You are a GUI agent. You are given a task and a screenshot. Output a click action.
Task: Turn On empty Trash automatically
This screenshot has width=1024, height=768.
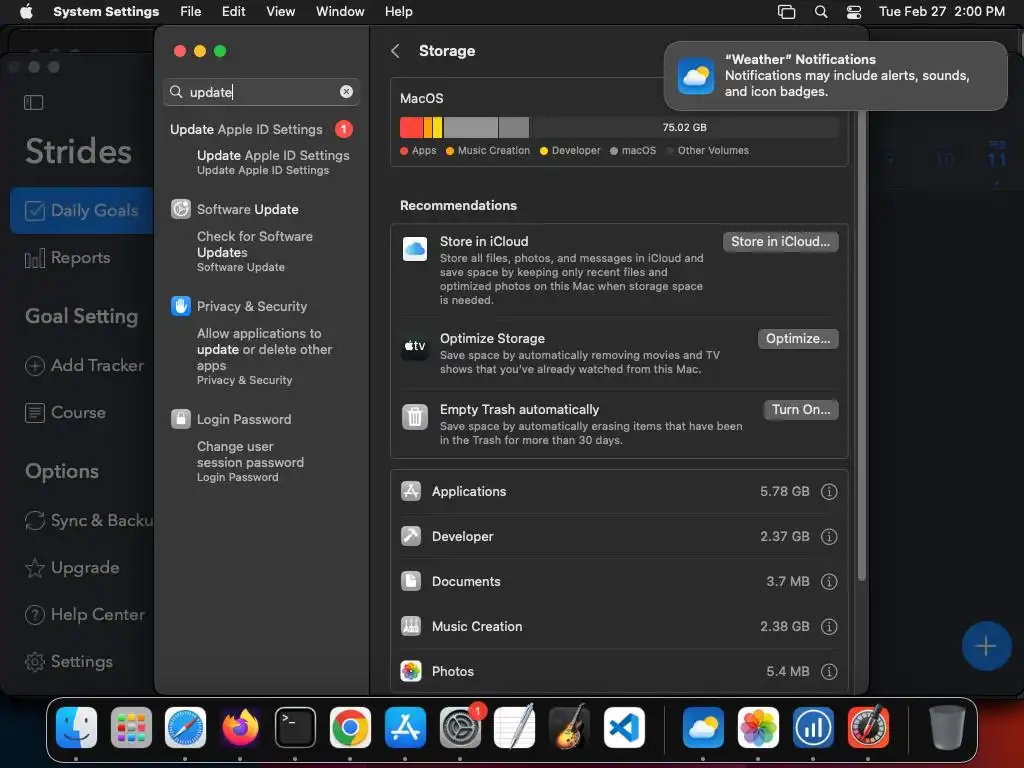(801, 410)
